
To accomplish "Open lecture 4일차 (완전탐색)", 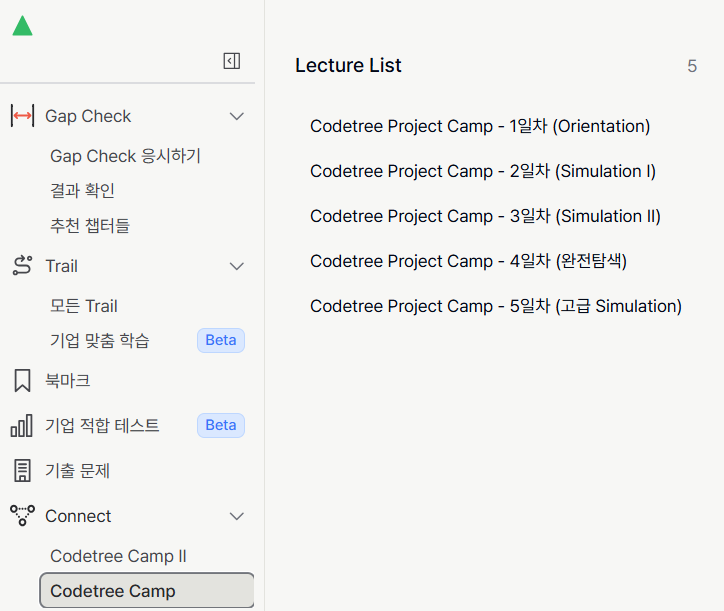I will pos(468,261).
